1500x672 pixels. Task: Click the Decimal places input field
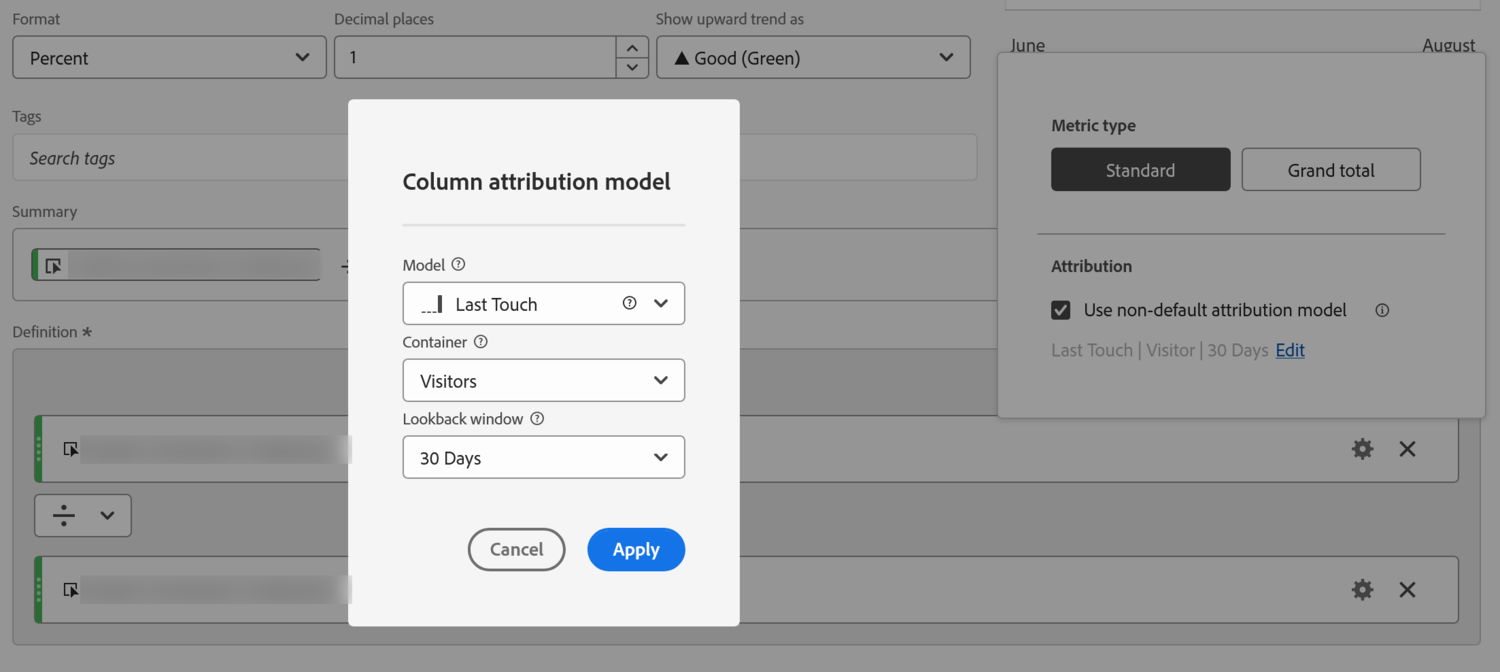[475, 57]
